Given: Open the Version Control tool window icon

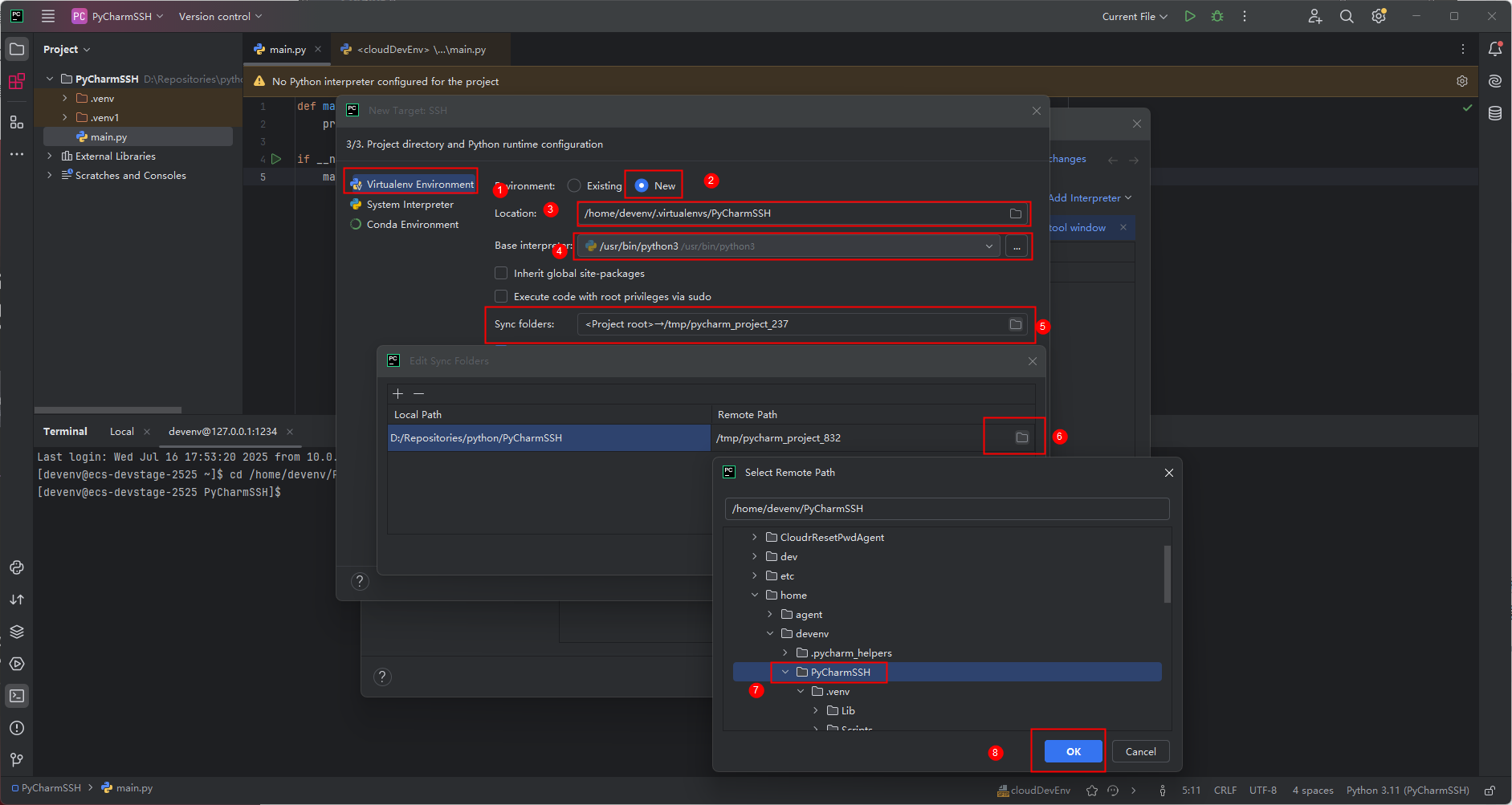Looking at the screenshot, I should (x=16, y=759).
